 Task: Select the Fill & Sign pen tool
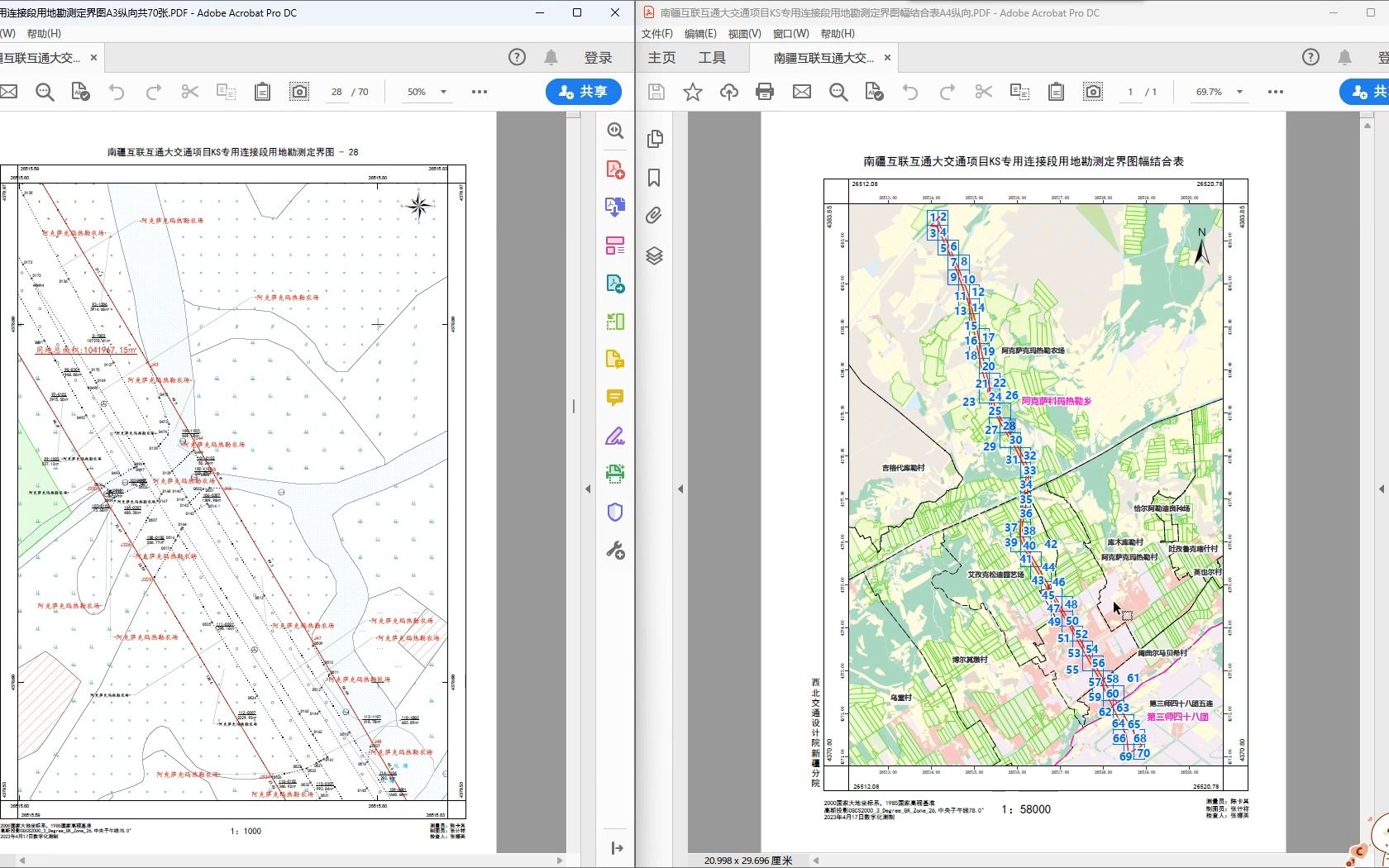point(615,436)
